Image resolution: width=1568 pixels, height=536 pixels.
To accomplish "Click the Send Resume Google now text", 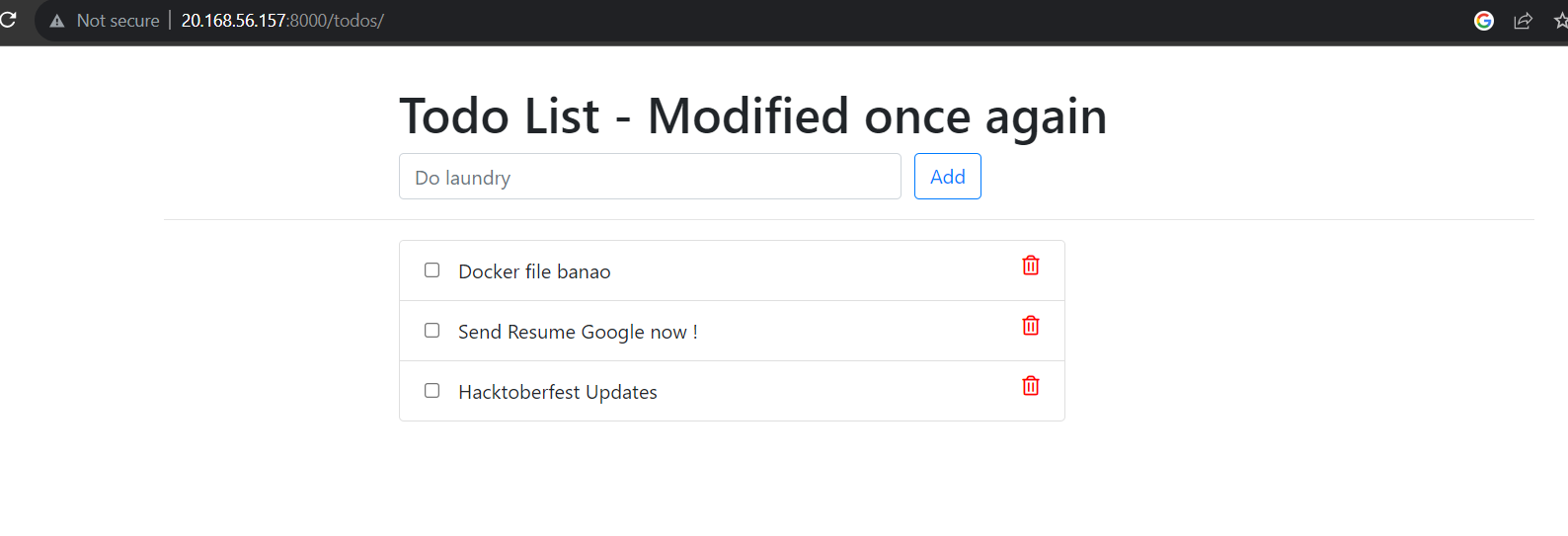I will point(578,332).
